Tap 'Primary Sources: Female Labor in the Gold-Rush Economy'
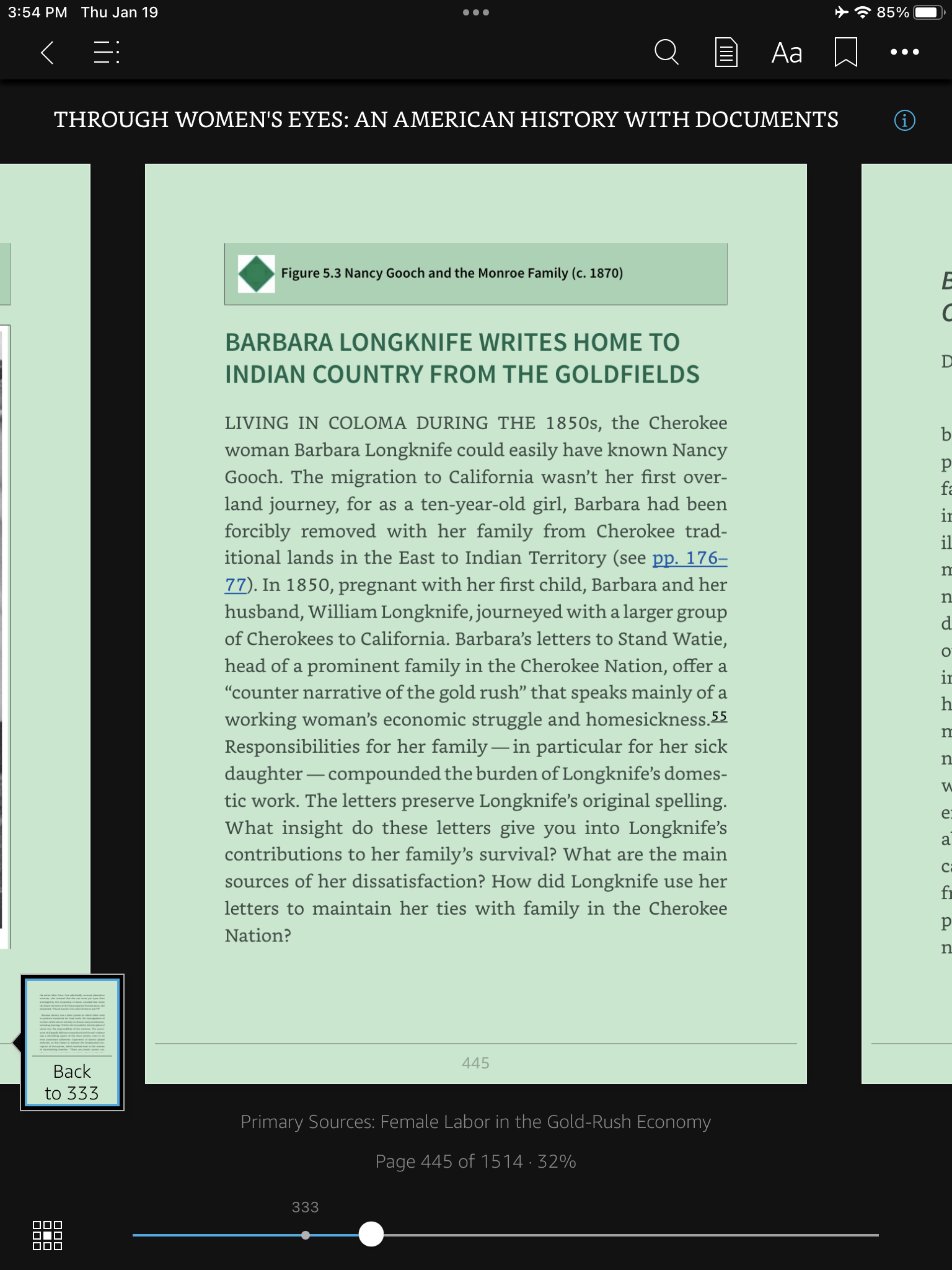 476,1122
